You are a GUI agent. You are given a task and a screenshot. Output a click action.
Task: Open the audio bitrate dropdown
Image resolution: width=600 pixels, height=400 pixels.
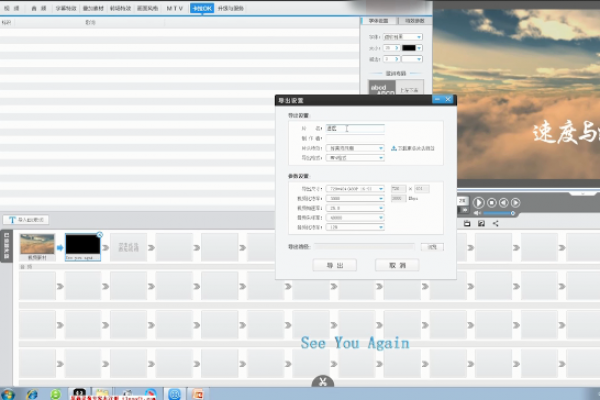point(355,227)
